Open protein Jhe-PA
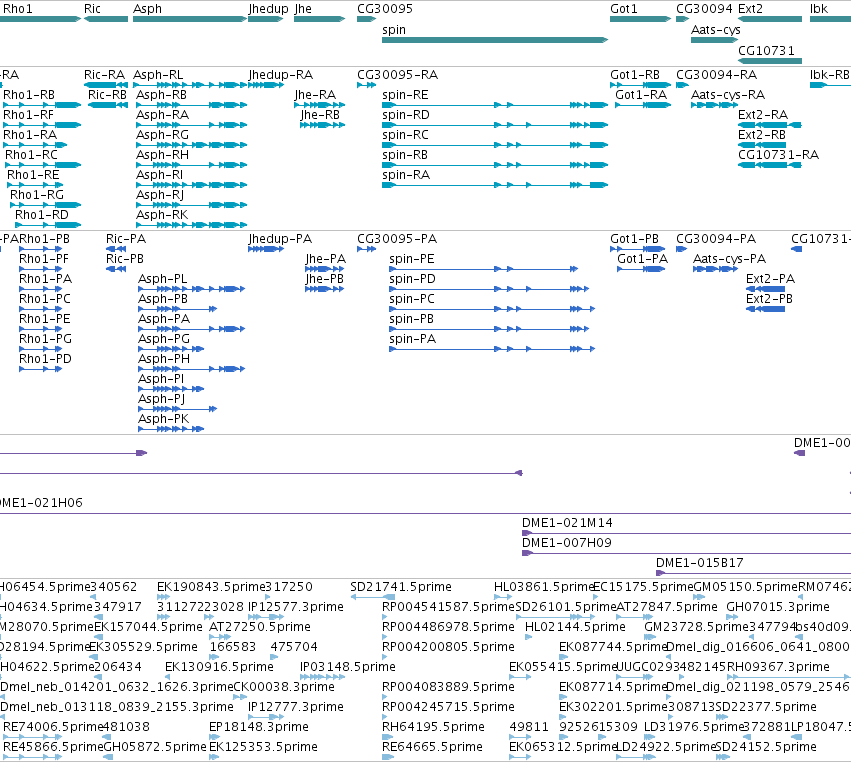This screenshot has height=762, width=851. pos(325,259)
